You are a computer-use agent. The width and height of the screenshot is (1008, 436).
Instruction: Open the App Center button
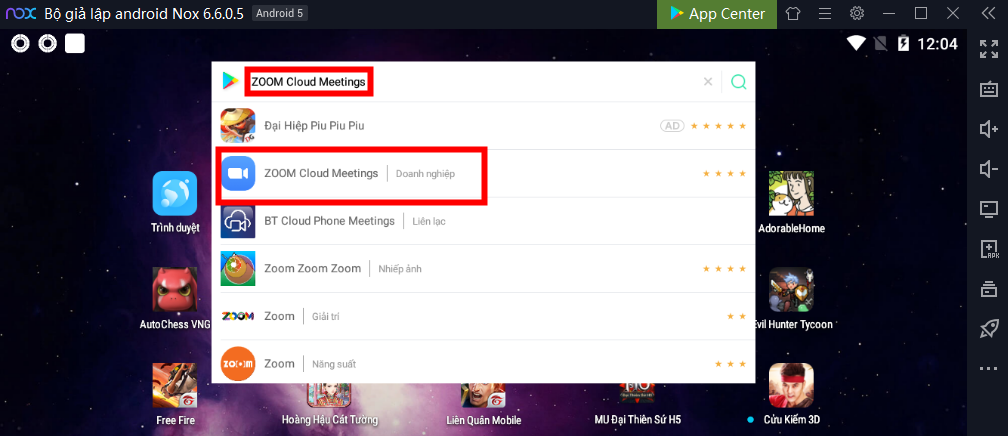(x=717, y=14)
